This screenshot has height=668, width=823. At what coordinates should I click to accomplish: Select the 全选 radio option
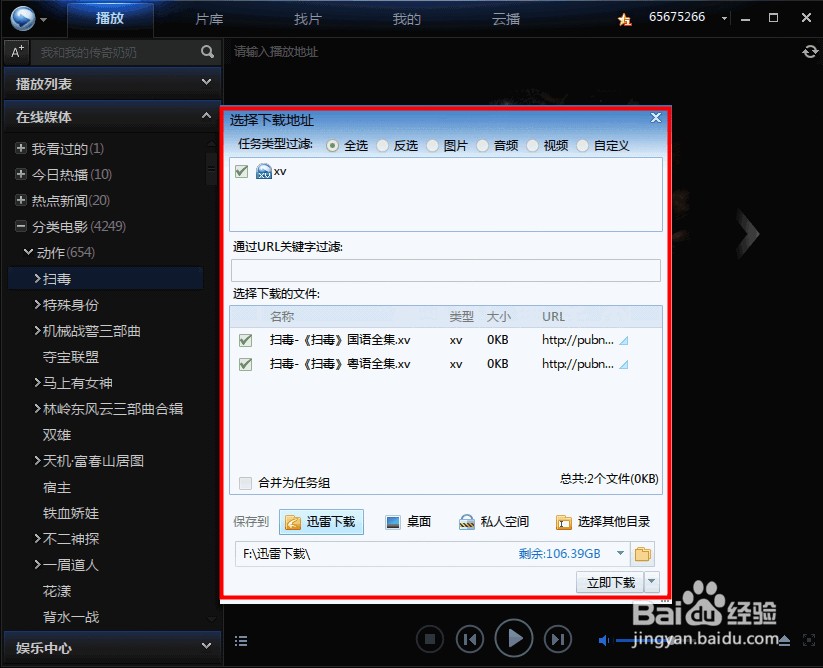(x=332, y=146)
